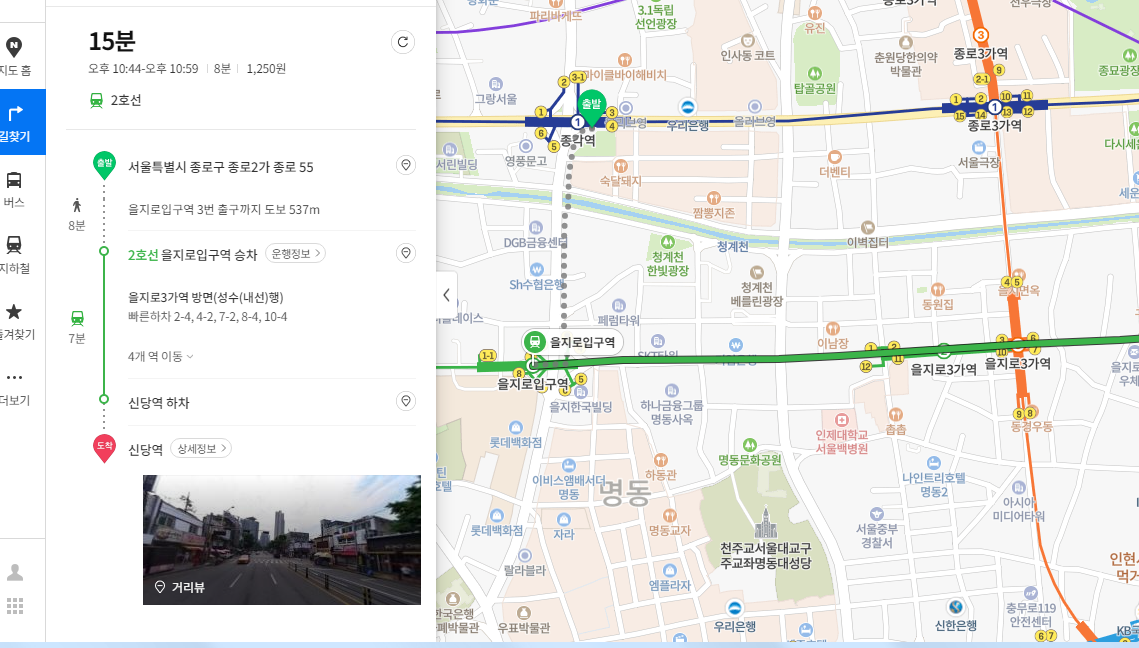This screenshot has width=1139, height=648.
Task: Open the Bus (버스) sidebar tab
Action: 15,188
